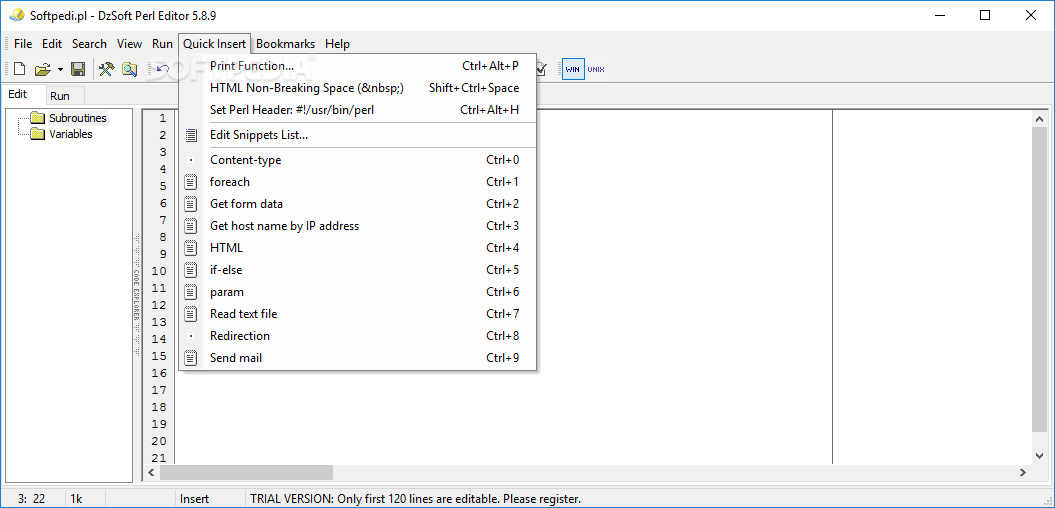Insert the Send mail snippet

(x=357, y=358)
